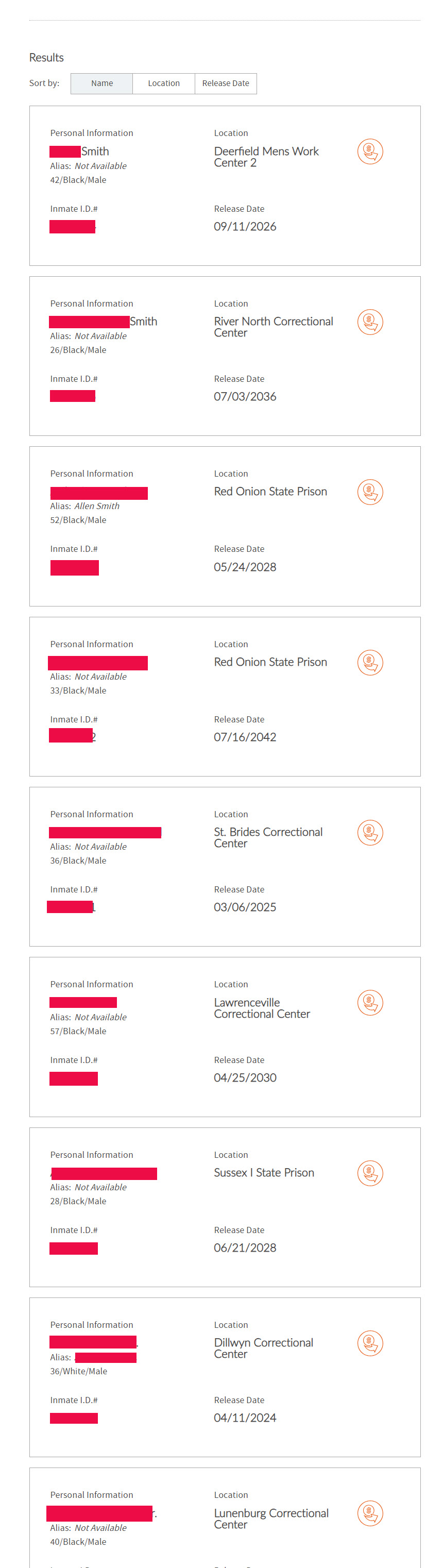
Task: Sort results by Release Date
Action: point(226,83)
